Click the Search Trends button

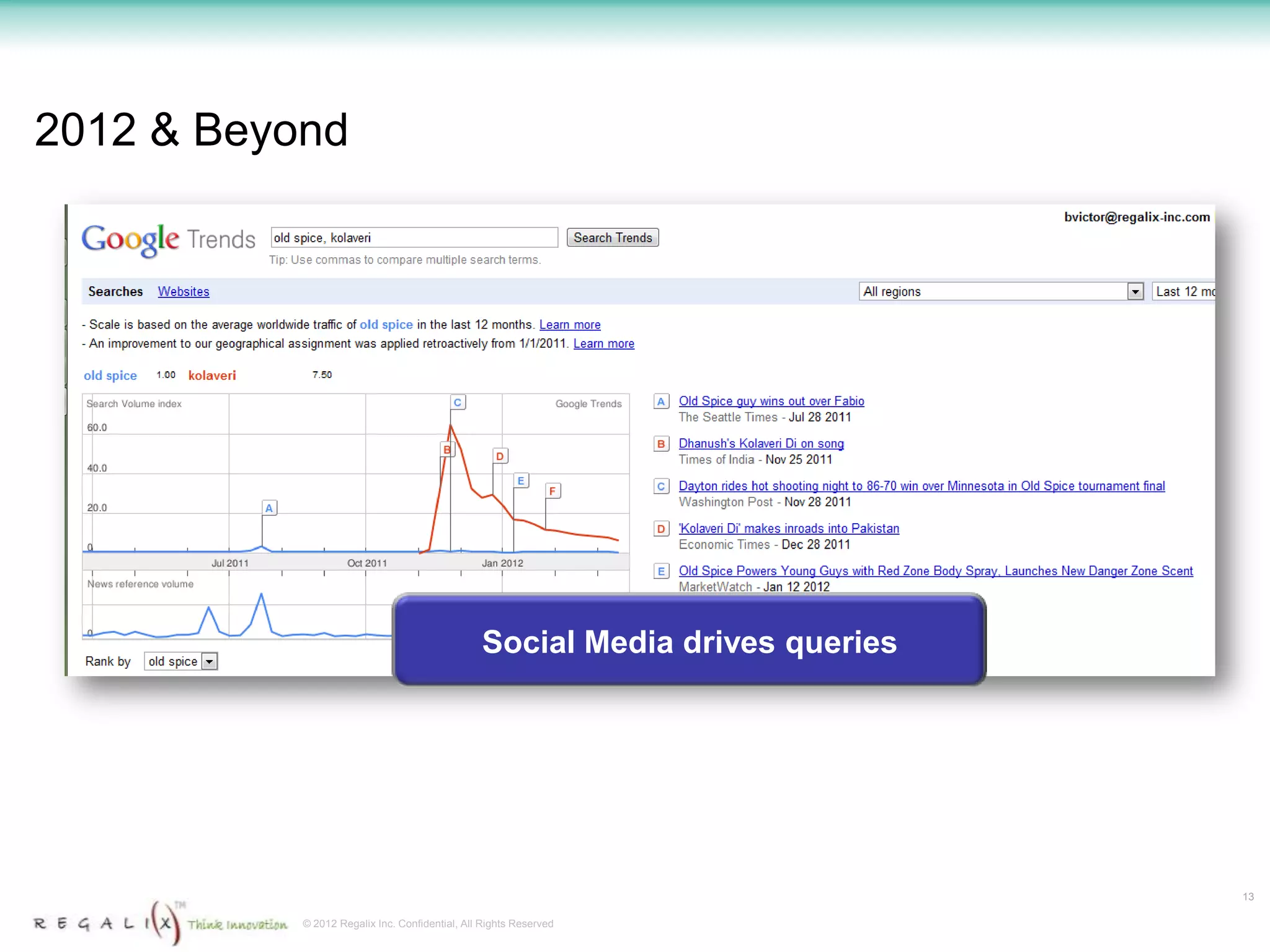pos(613,237)
